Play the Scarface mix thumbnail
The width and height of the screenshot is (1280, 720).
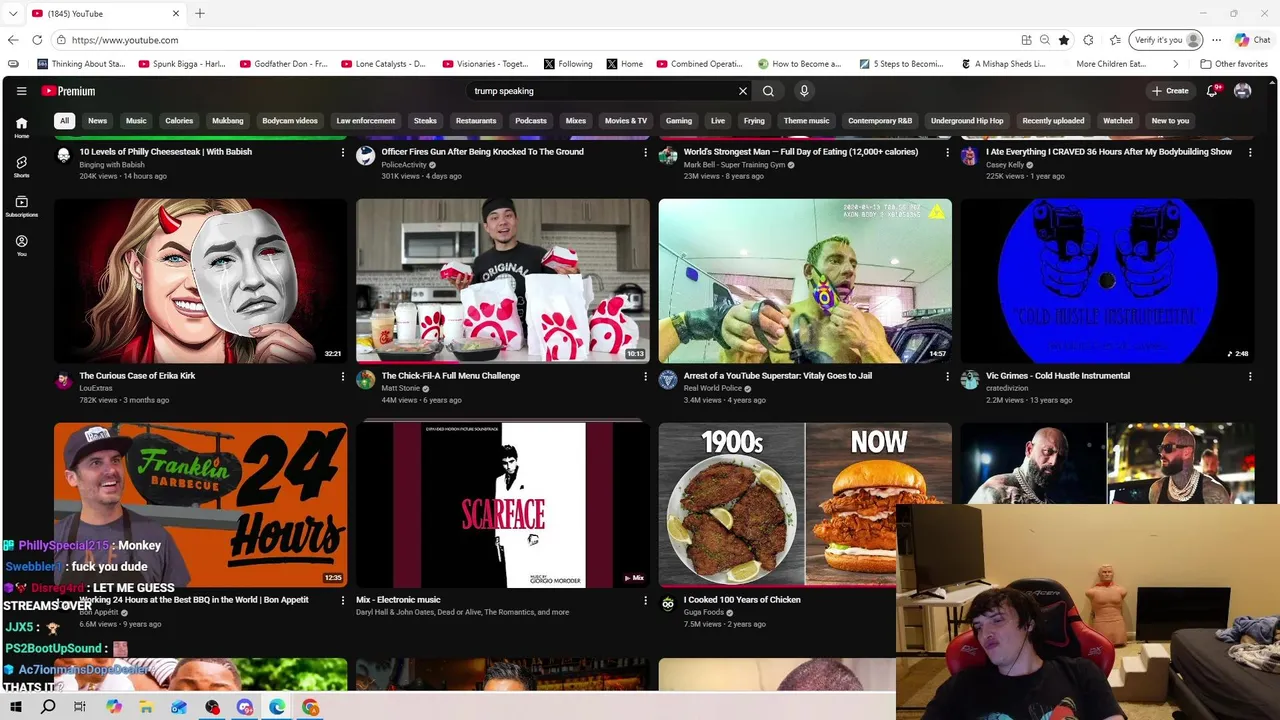tap(503, 505)
